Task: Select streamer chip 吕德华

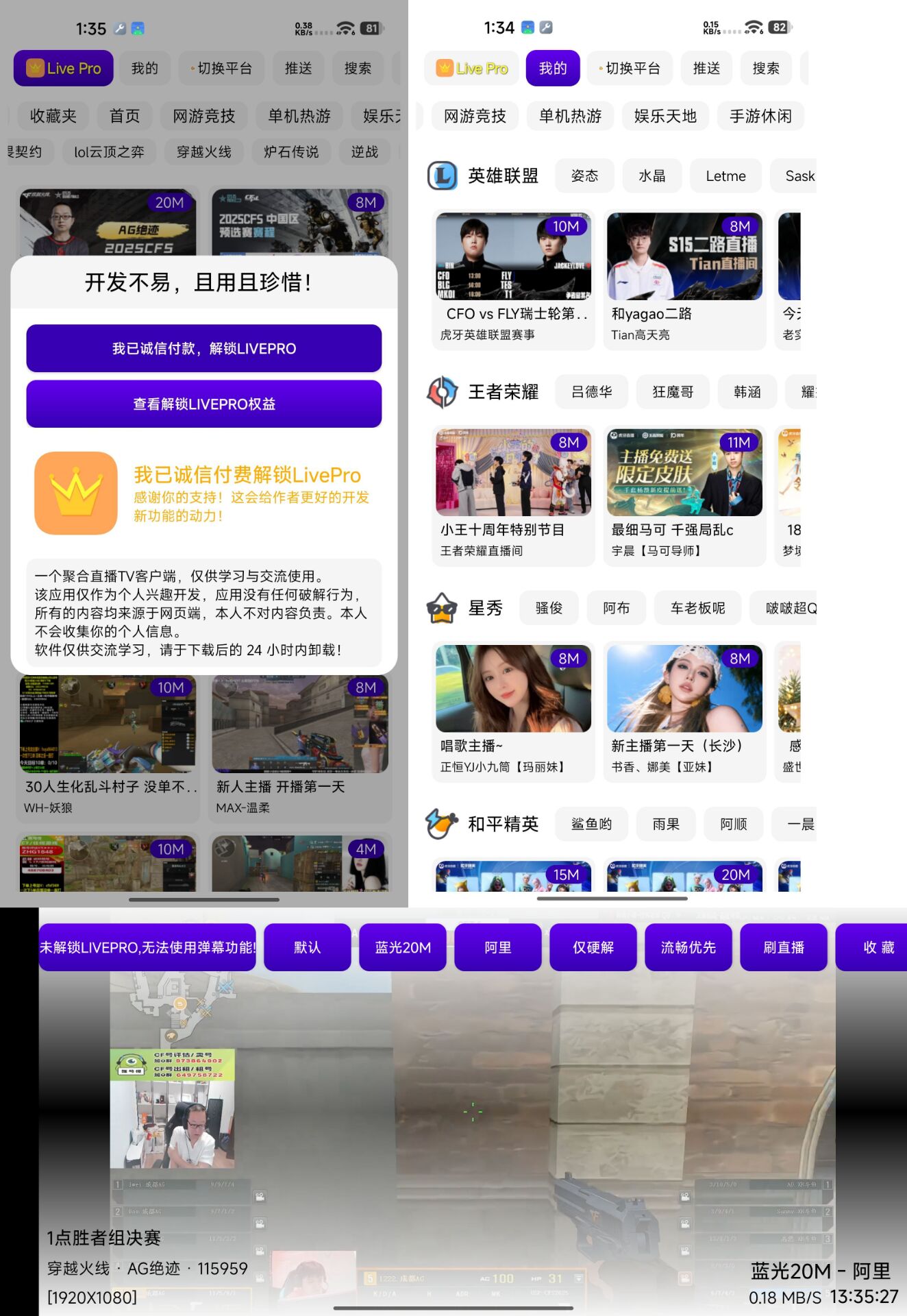Action: [x=592, y=392]
